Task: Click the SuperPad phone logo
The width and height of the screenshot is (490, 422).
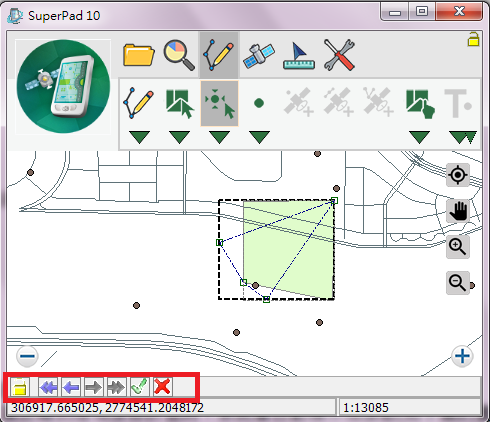Action: point(63,87)
